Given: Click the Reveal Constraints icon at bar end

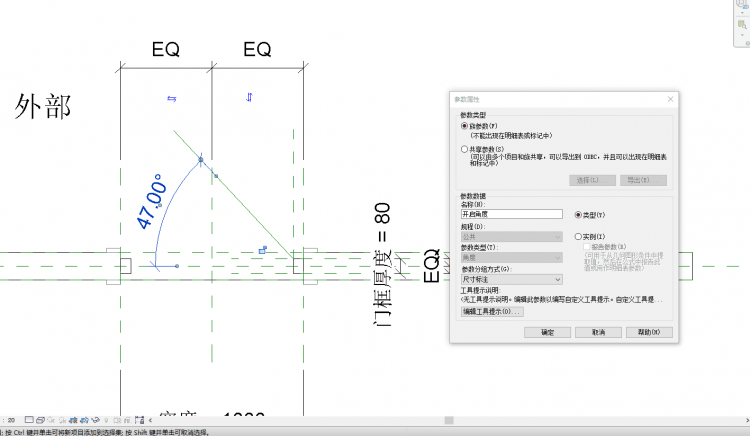Looking at the screenshot, I should [140, 420].
